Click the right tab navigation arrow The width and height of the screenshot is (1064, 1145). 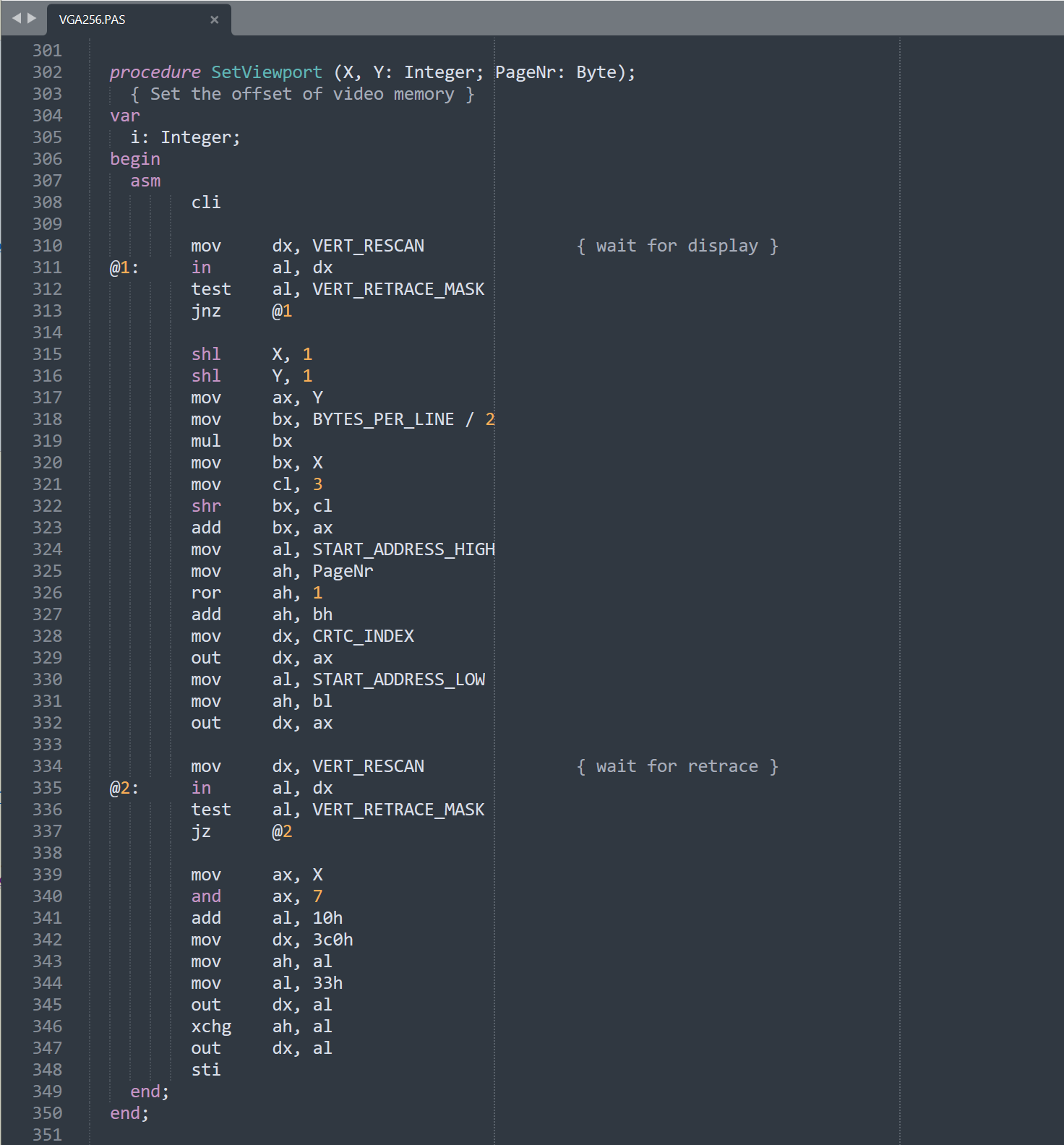[32, 18]
